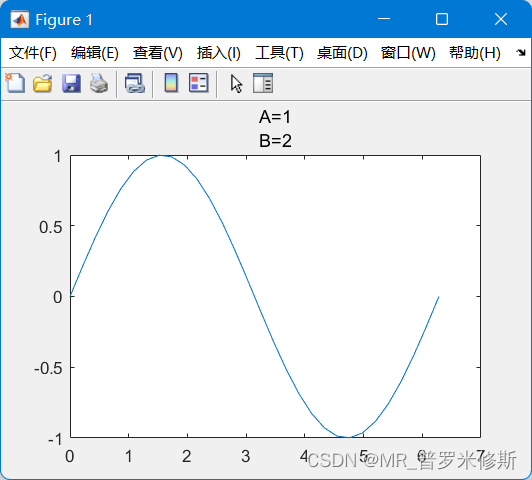Open the 桌面(D) menu

click(342, 53)
